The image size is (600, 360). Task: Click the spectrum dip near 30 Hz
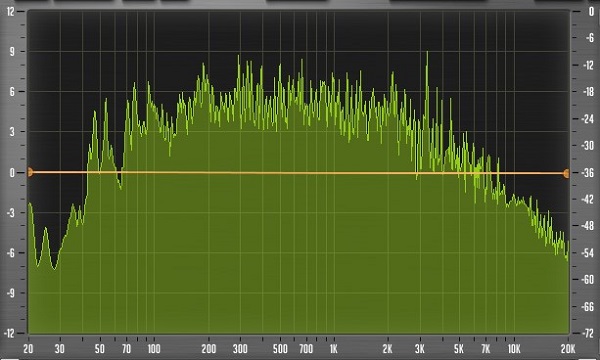55,267
